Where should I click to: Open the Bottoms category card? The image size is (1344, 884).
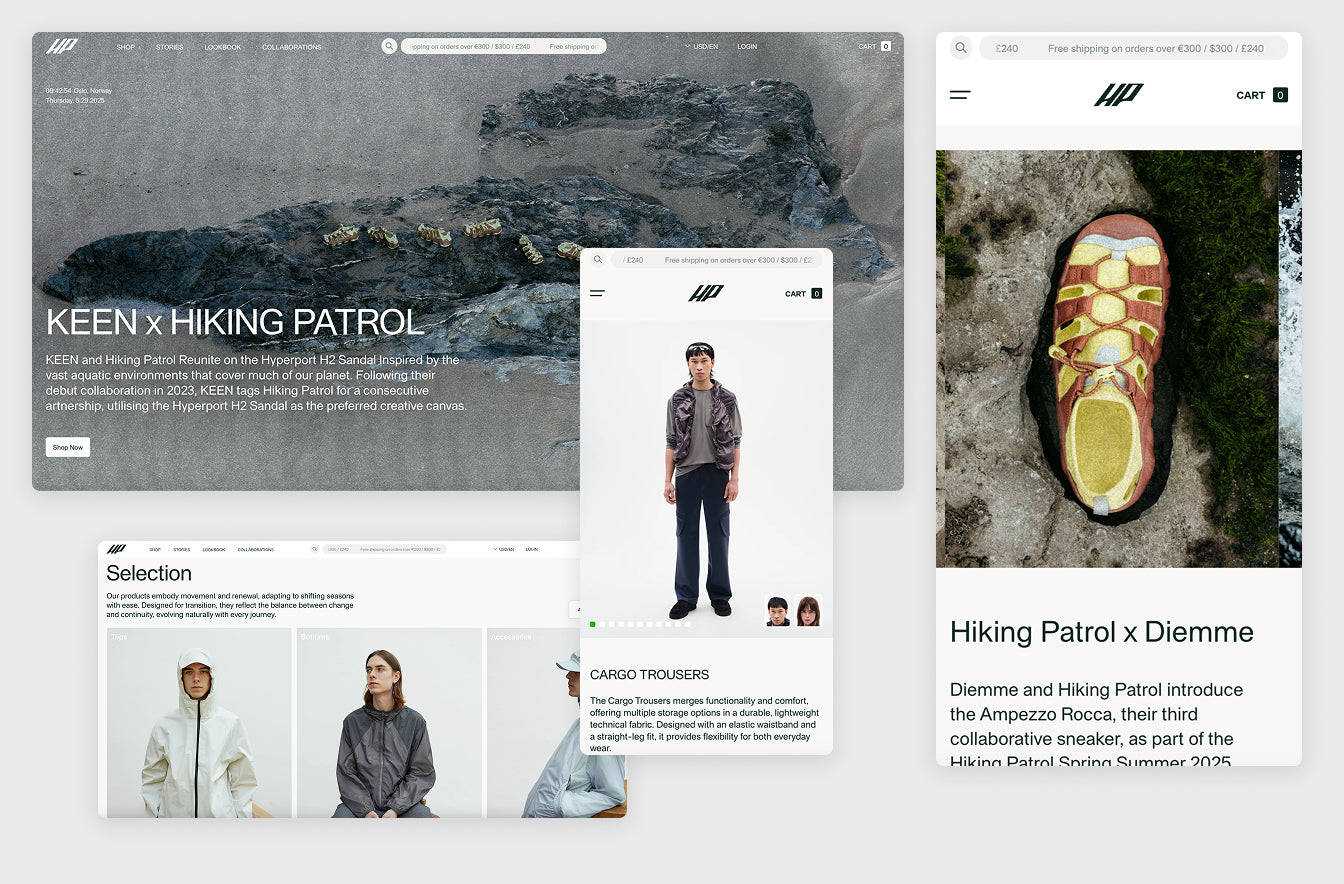coord(389,723)
